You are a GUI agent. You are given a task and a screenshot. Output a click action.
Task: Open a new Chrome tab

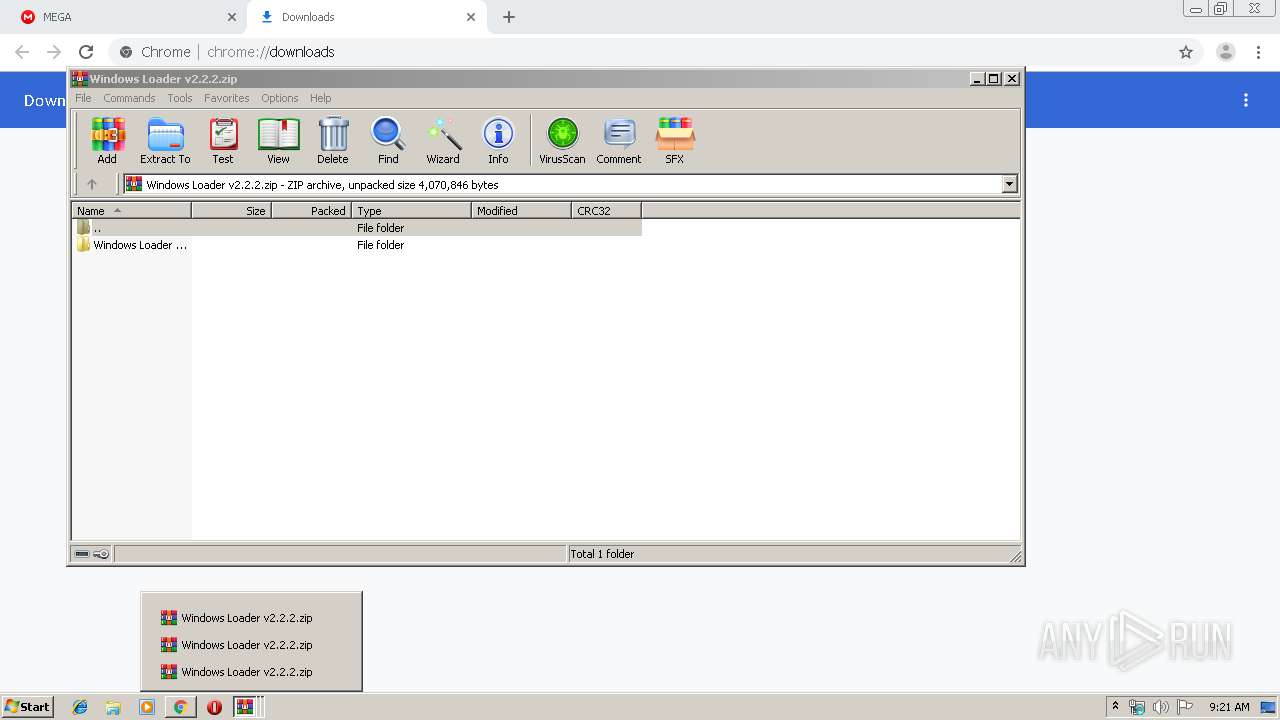(509, 17)
